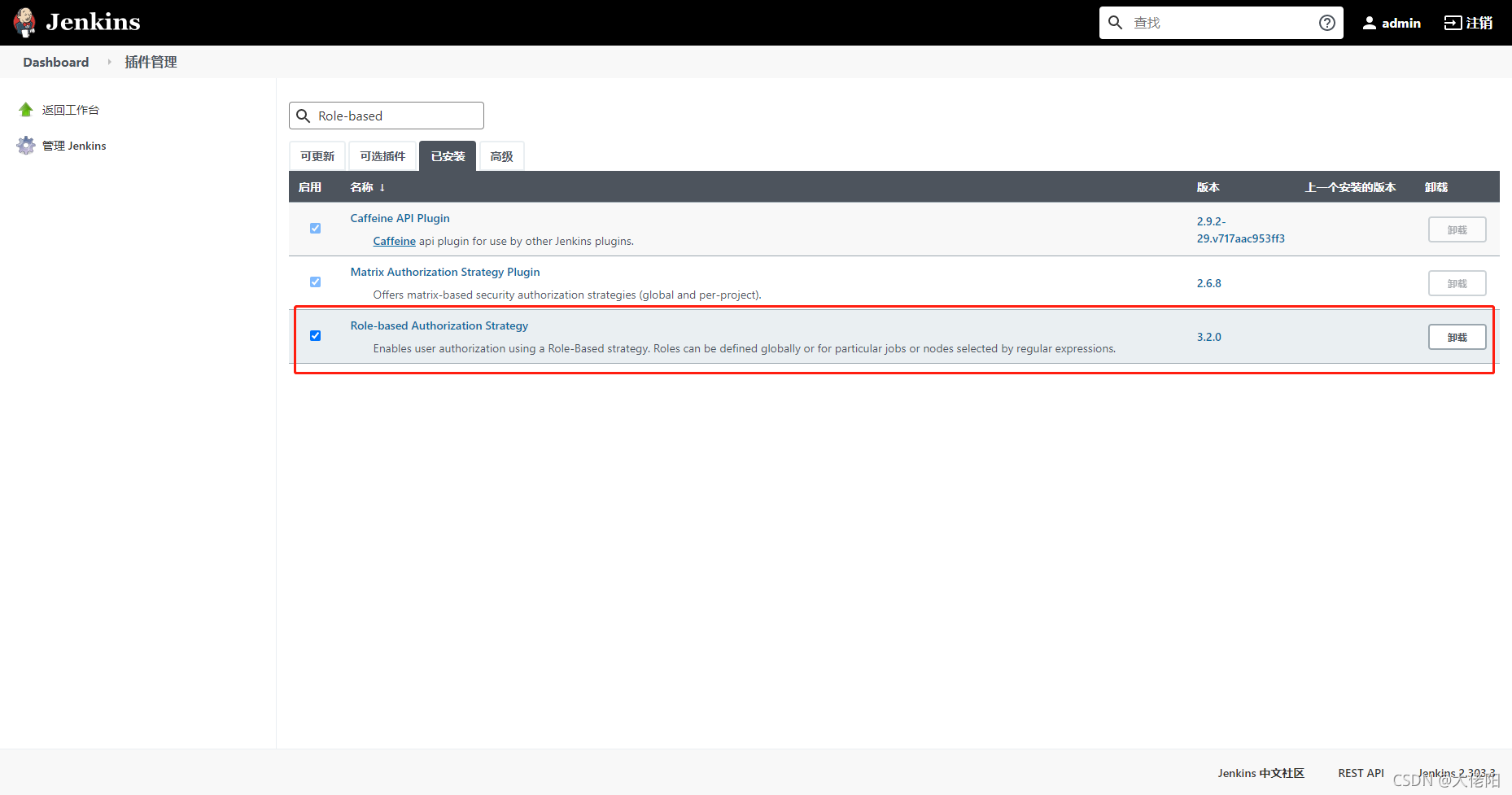Click the green up arrow icon
Screen dimensions: 1512x795
(26, 110)
